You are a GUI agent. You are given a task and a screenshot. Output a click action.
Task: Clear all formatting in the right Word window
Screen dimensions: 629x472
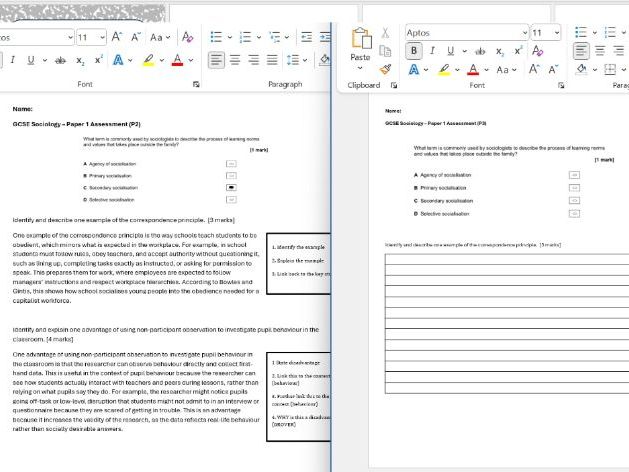[538, 51]
